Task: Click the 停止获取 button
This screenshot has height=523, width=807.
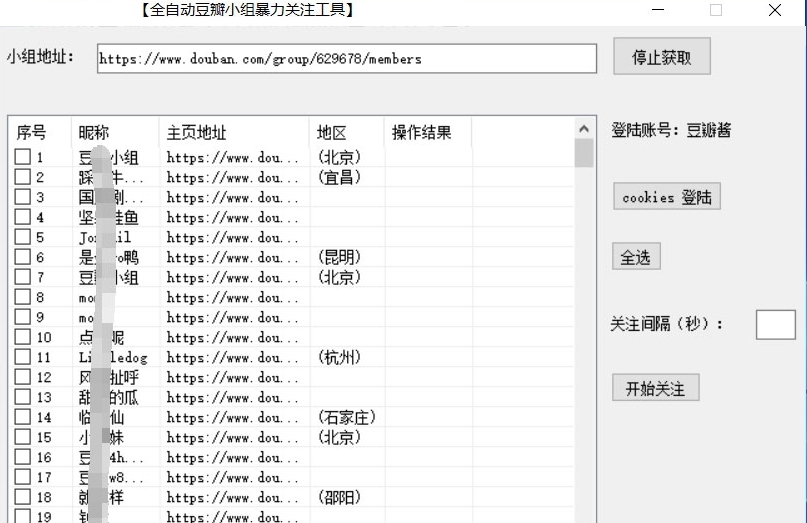Action: [x=662, y=56]
